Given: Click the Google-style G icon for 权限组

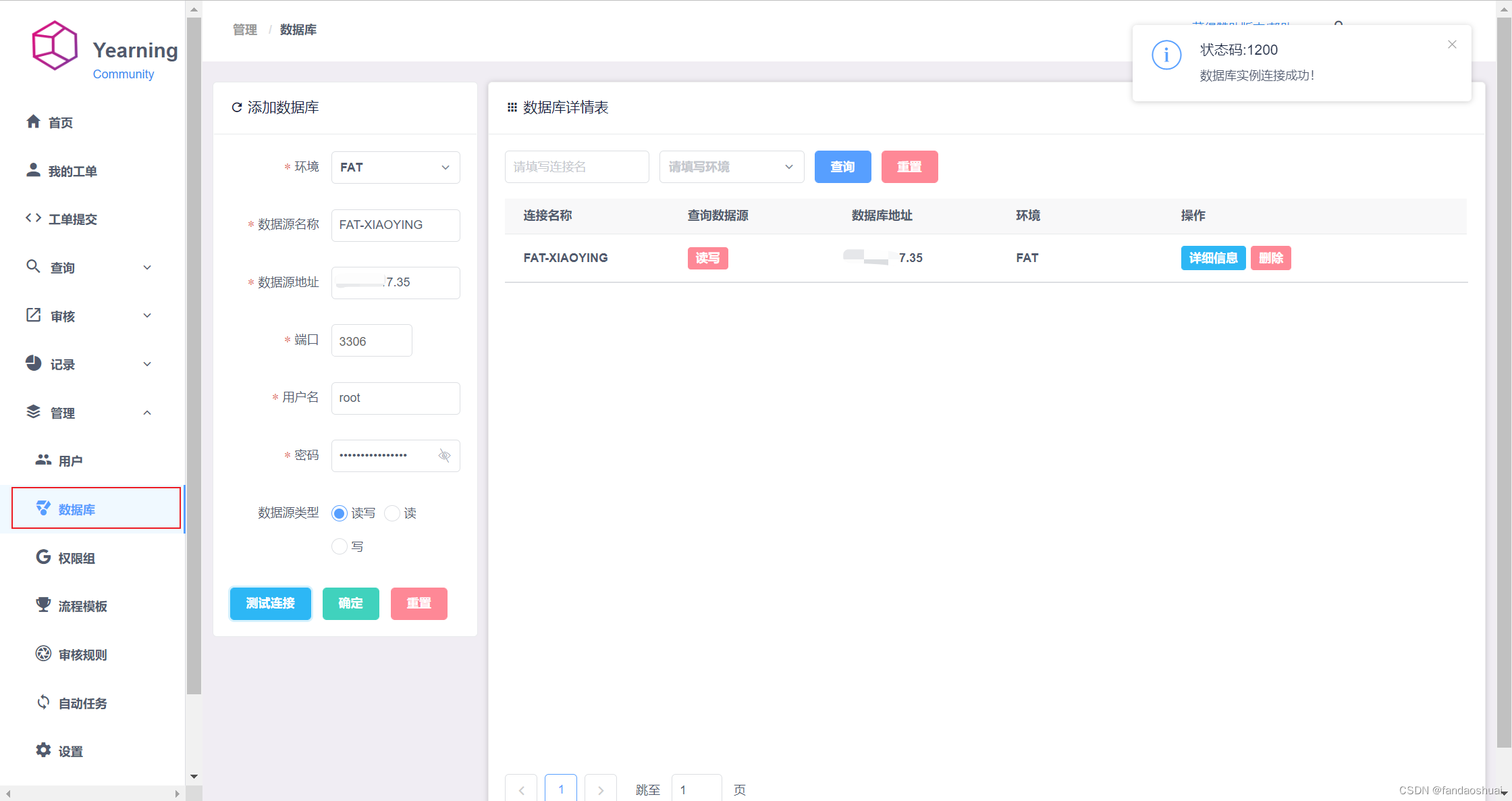Looking at the screenshot, I should pos(43,557).
